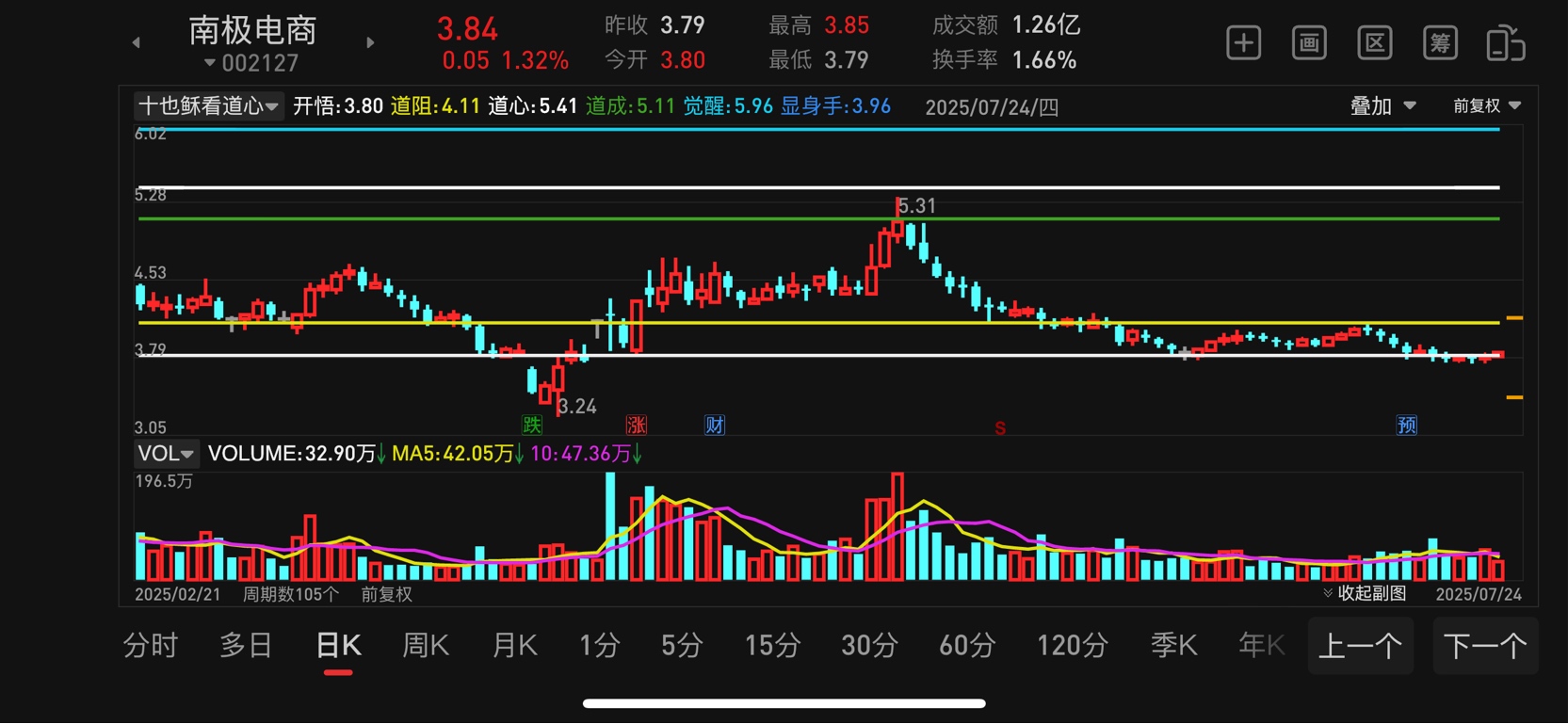Viewport: 1568px width, 724px height.
Task: Tap the yellow 道阻:4.11 indicator value
Action: [x=435, y=106]
